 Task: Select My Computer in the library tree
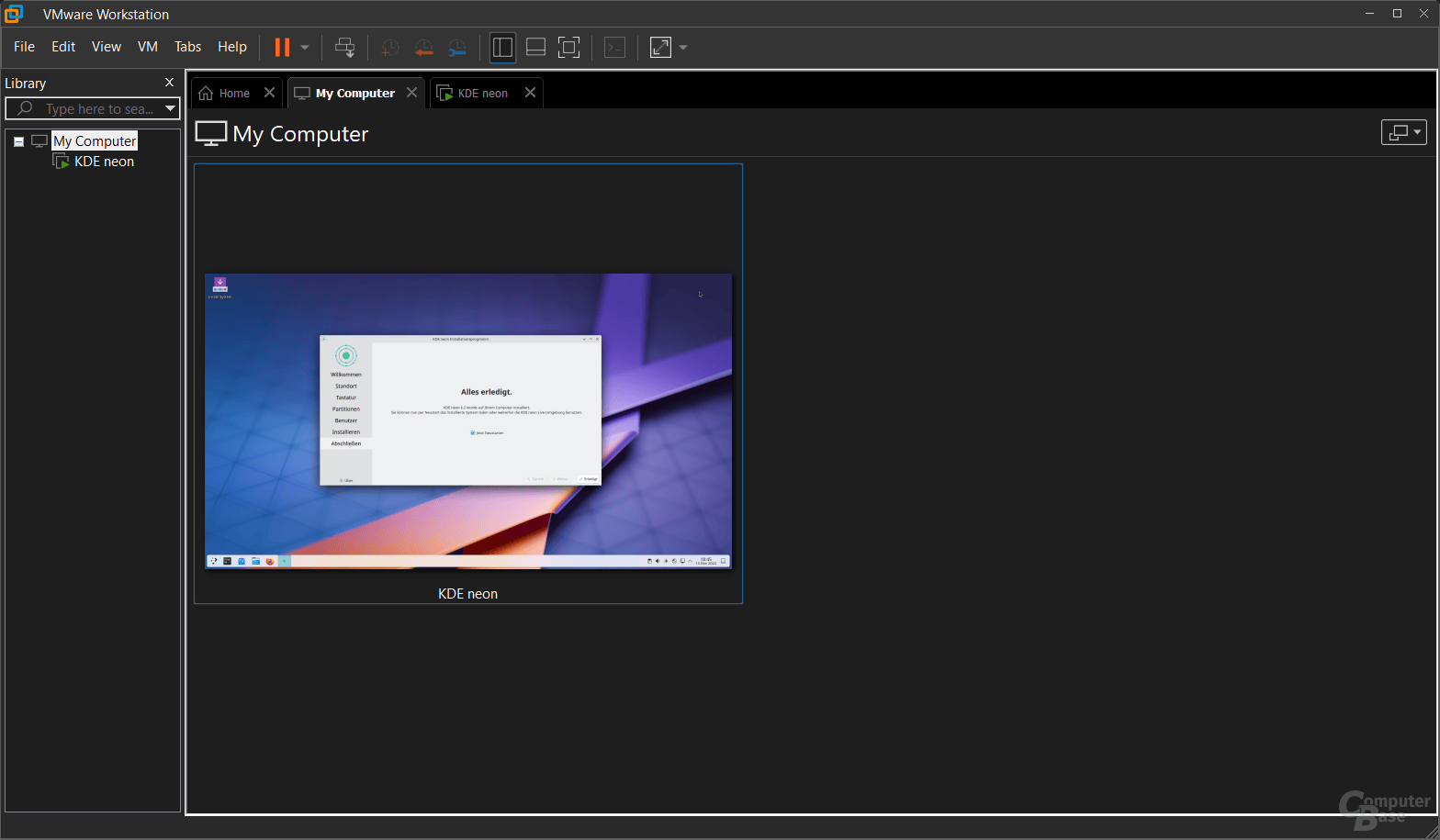[x=95, y=140]
